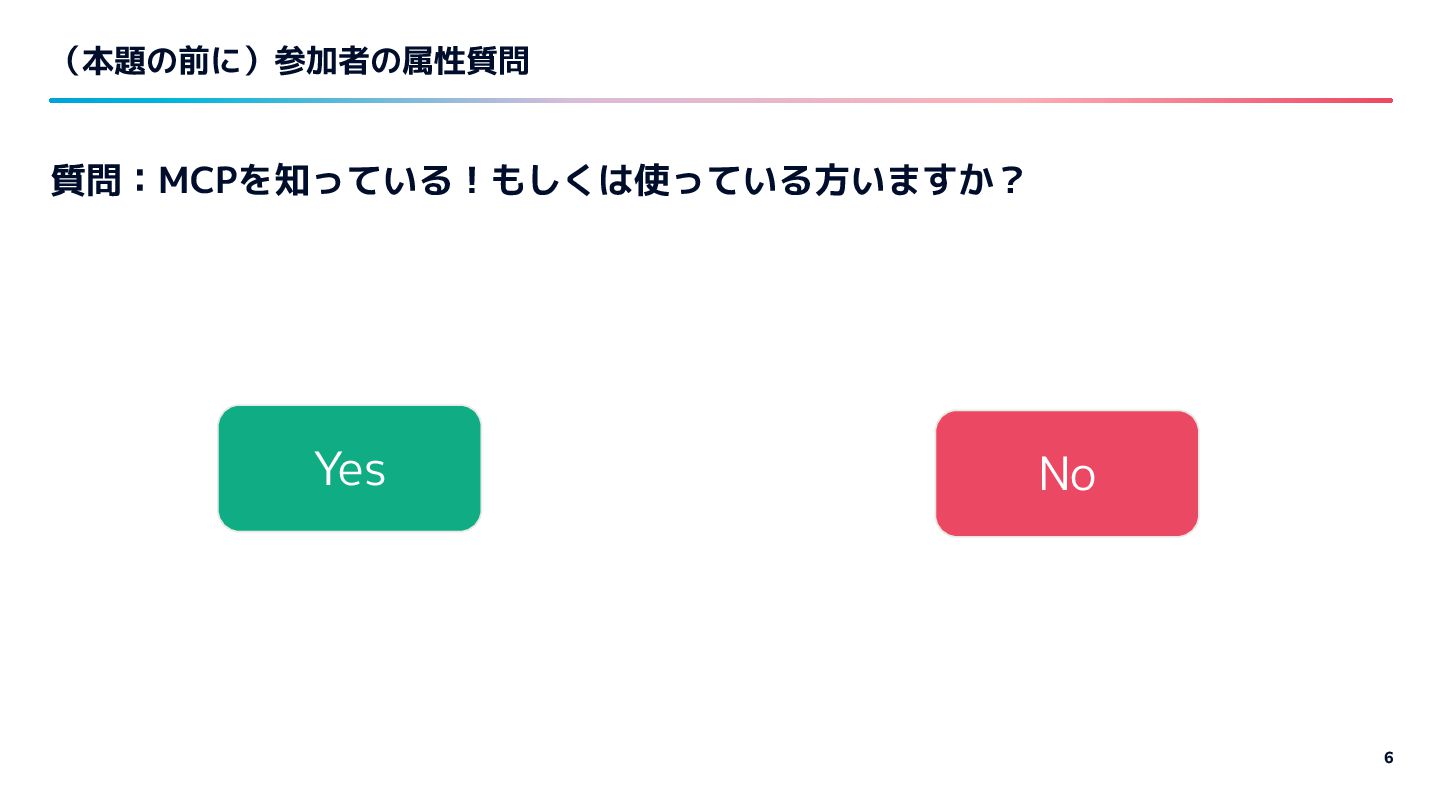The height and width of the screenshot is (810, 1440).
Task: Click the middle of the gradient divider
Action: (721, 100)
